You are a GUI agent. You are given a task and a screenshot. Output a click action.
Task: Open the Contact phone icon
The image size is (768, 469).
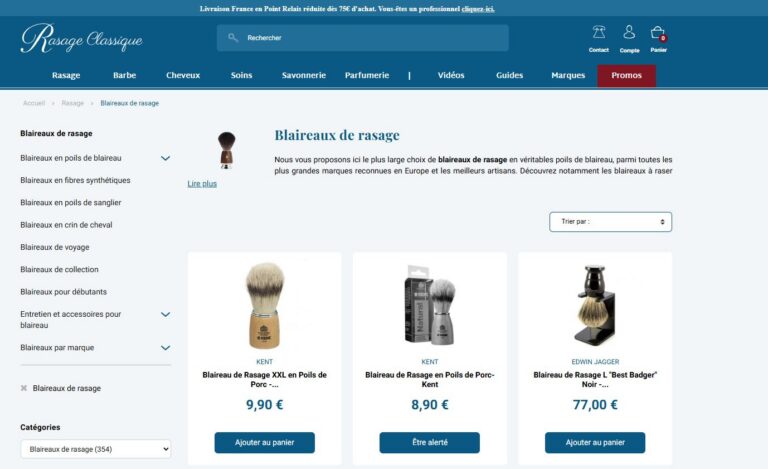[x=599, y=33]
